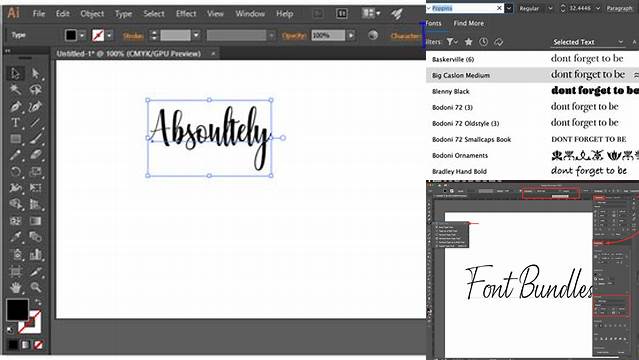Select the Mesh tool

tap(15, 221)
